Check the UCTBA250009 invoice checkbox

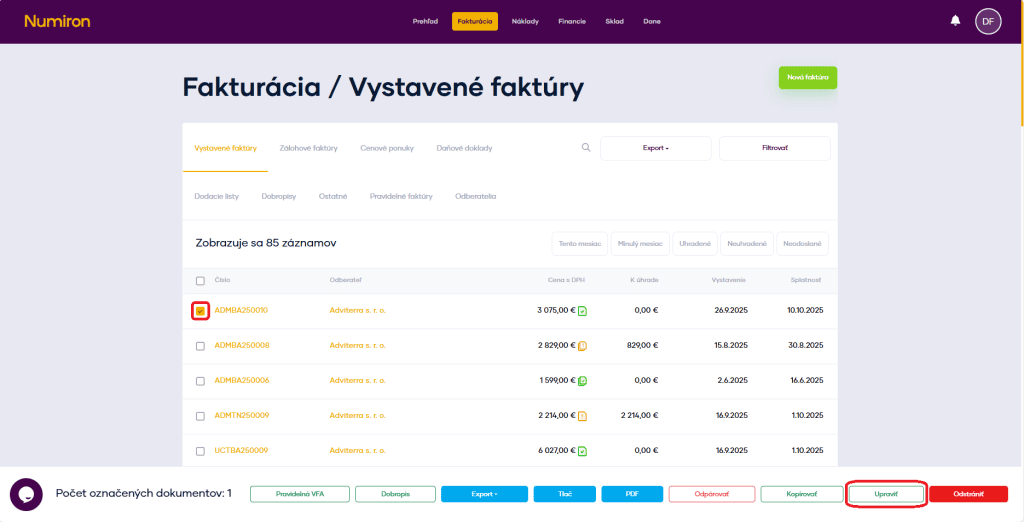pos(200,451)
